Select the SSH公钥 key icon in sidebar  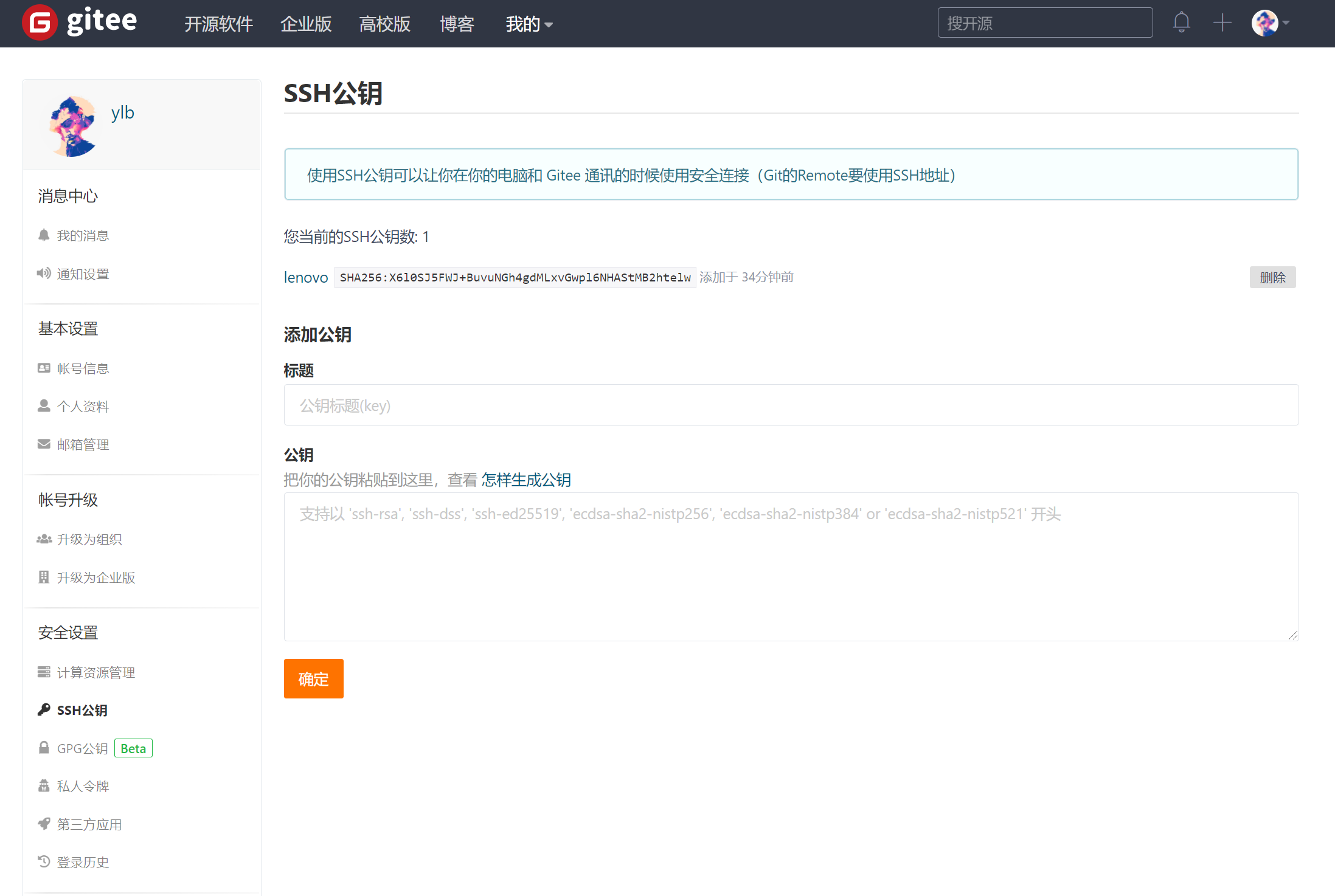click(x=43, y=709)
